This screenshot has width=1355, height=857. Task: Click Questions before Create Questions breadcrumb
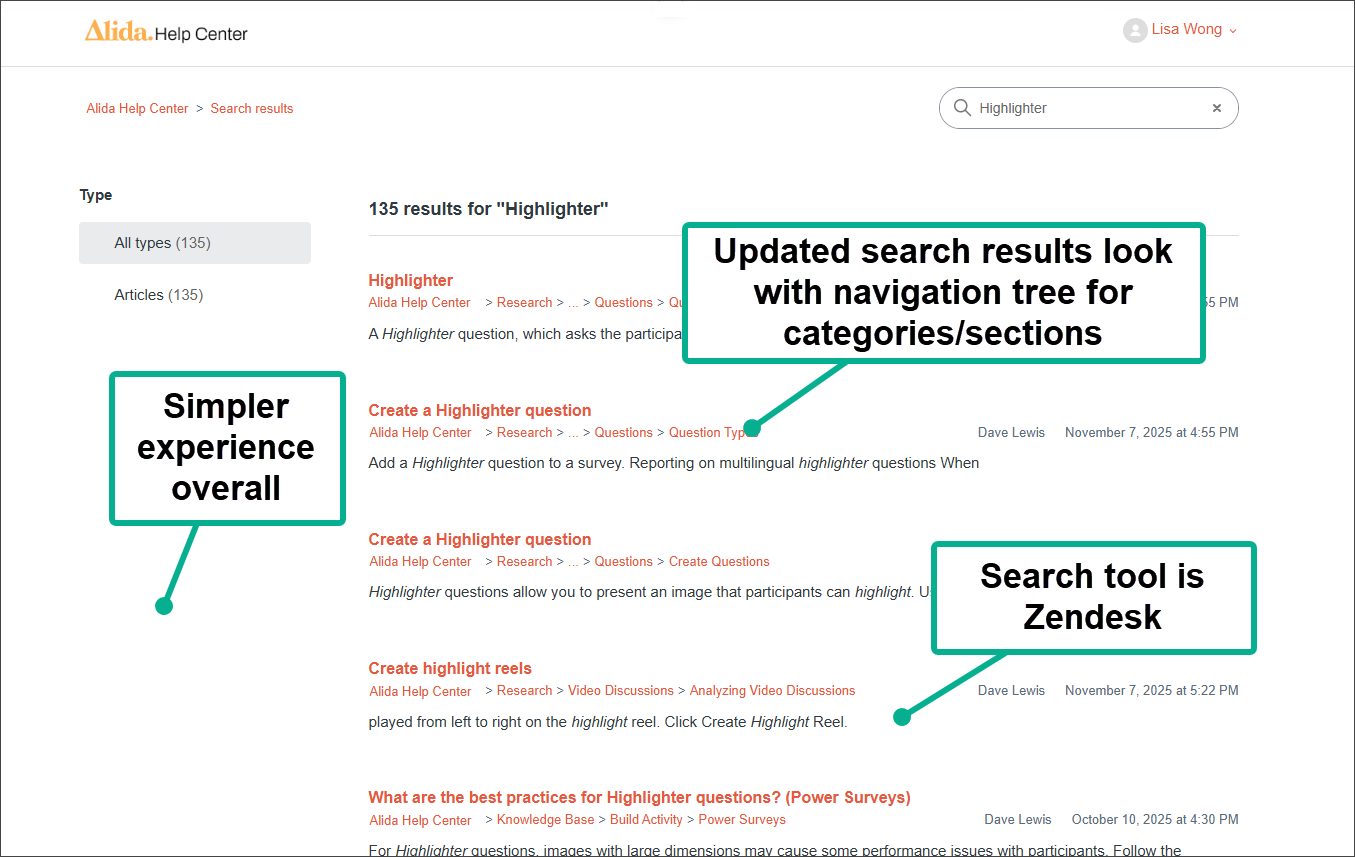tap(623, 561)
